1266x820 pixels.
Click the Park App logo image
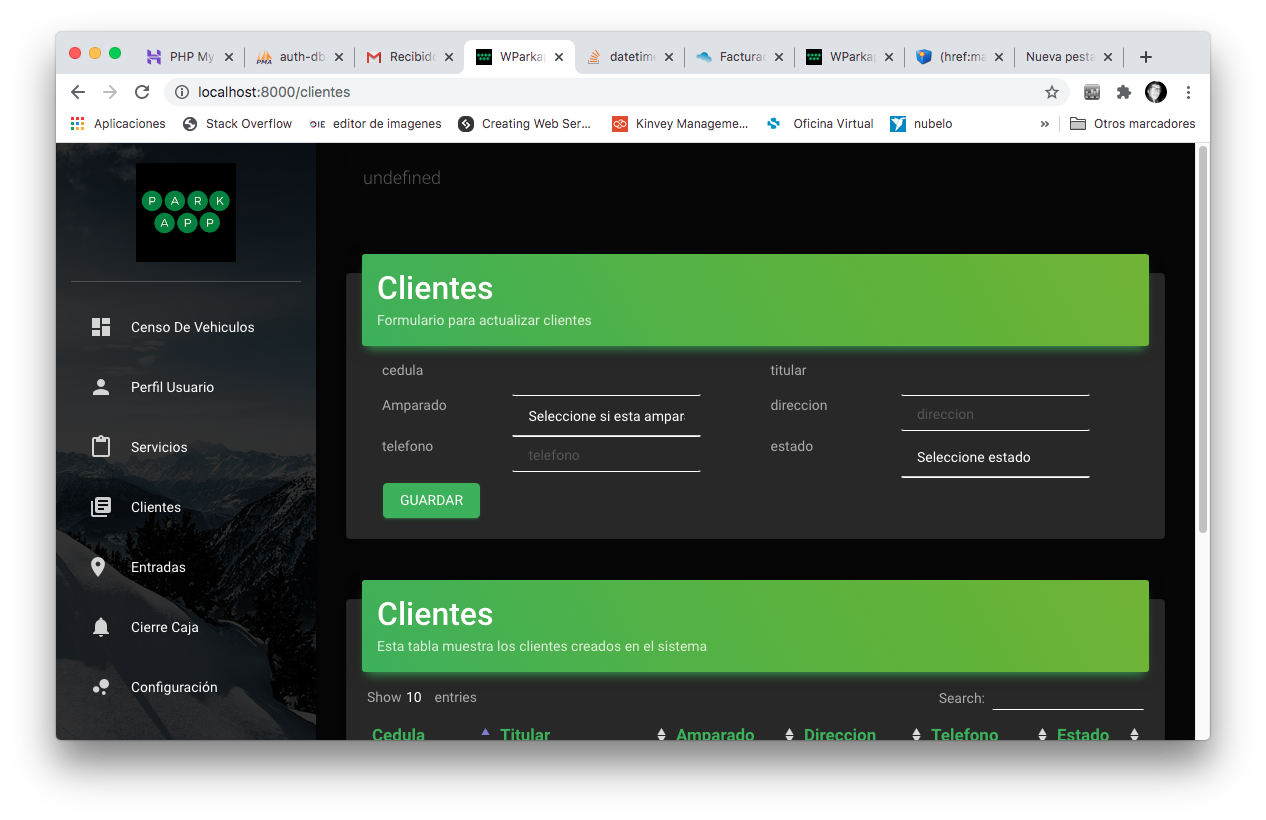click(x=186, y=212)
